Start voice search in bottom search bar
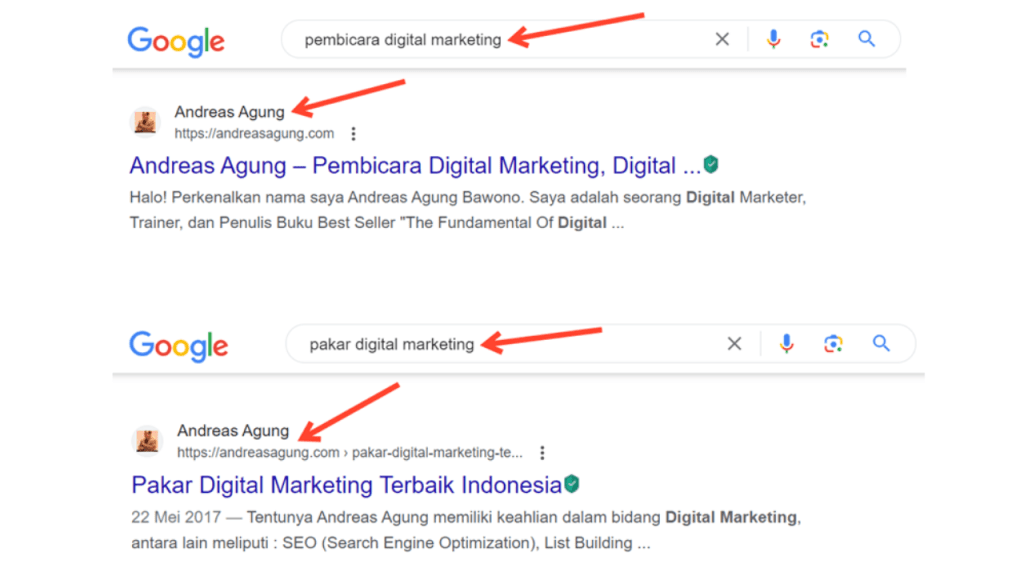 [x=787, y=344]
